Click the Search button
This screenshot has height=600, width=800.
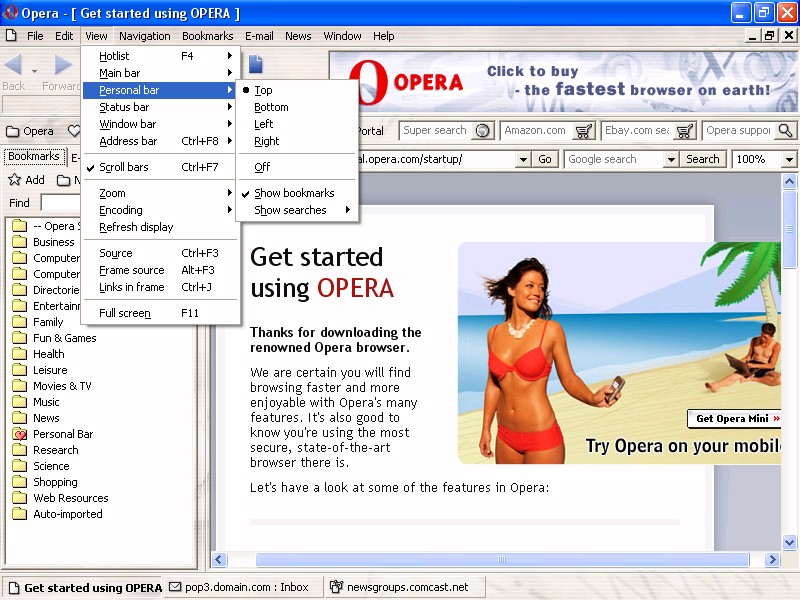[x=703, y=159]
